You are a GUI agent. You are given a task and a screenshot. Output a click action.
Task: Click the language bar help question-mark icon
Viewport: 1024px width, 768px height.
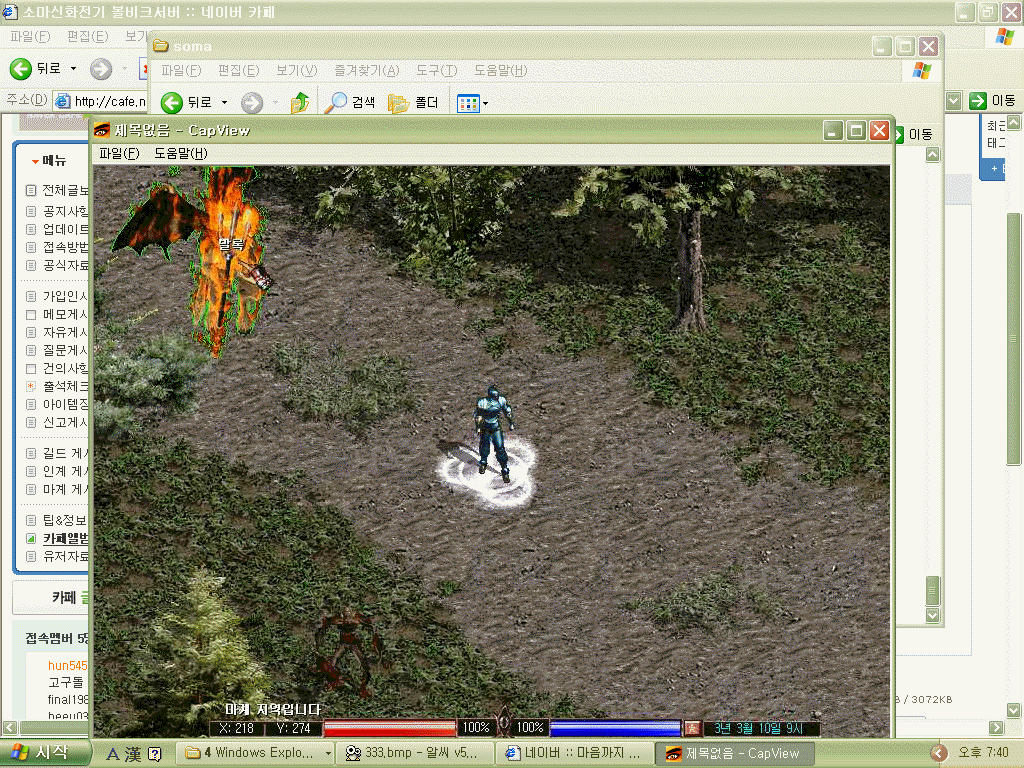tap(155, 754)
